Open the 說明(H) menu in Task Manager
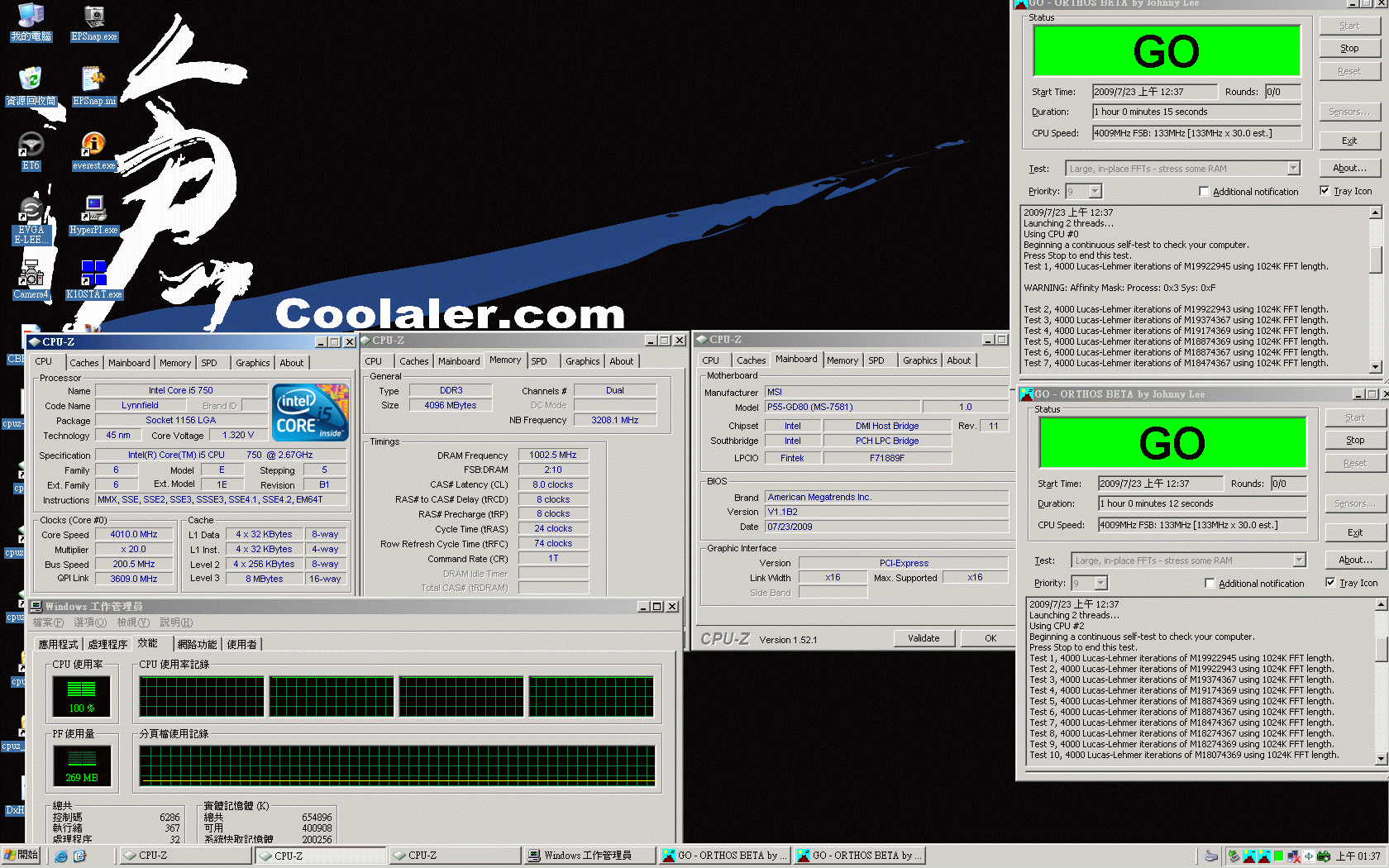This screenshot has width=1389, height=868. pyautogui.click(x=176, y=622)
